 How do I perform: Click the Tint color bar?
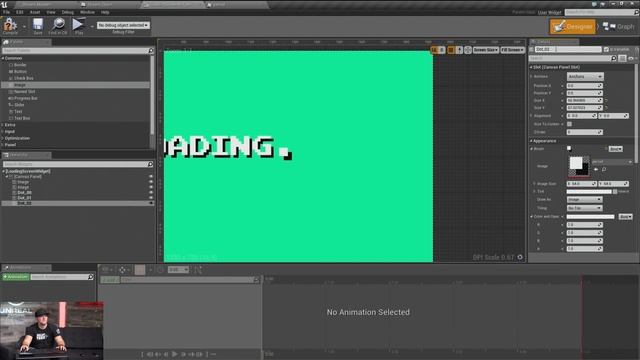pos(589,191)
